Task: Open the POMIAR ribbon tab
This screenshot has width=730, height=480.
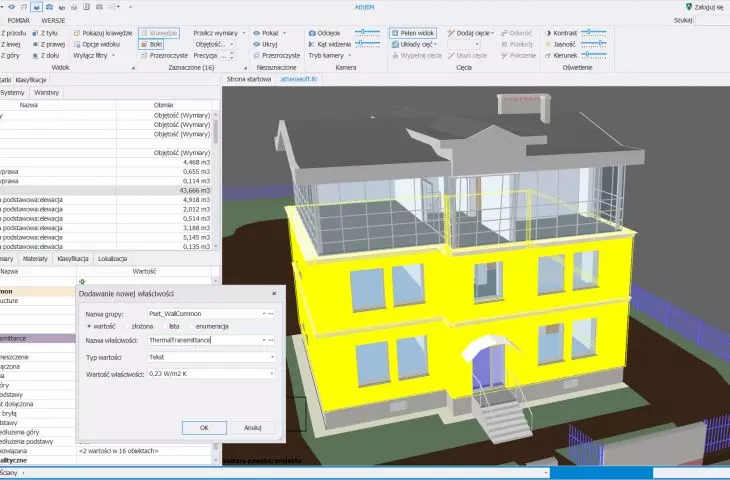Action: tap(19, 20)
